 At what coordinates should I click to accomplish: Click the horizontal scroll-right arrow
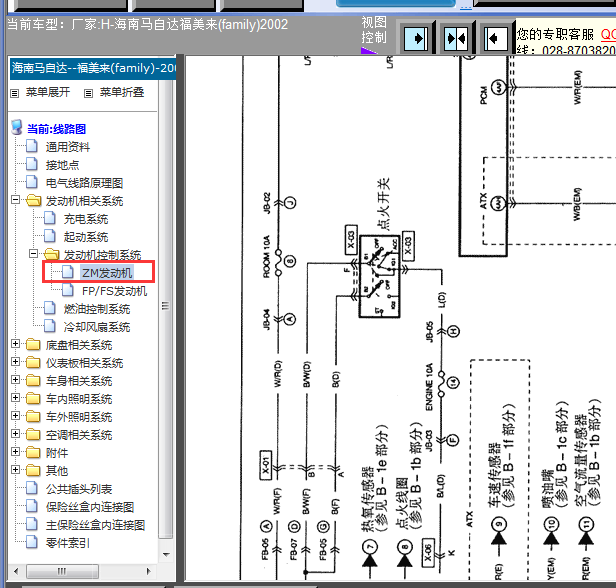(148, 572)
